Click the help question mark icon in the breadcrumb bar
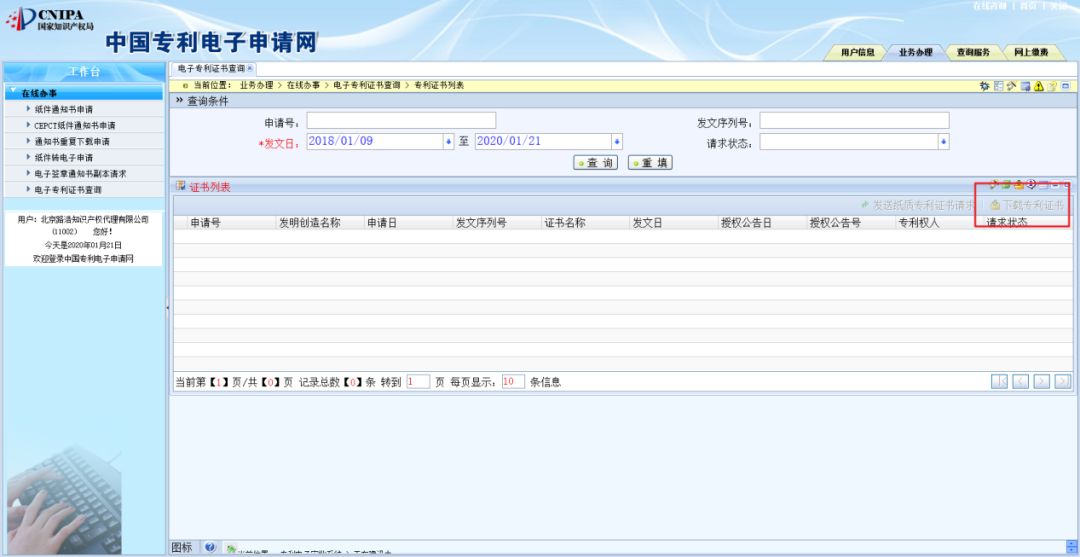This screenshot has height=557, width=1080. tap(1052, 86)
